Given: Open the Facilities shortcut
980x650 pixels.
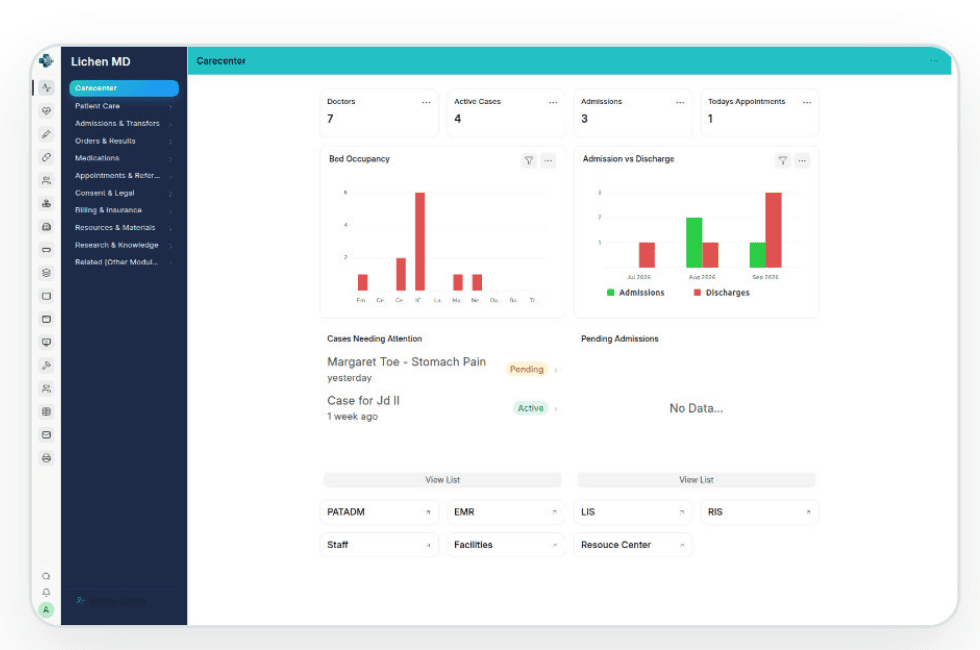Looking at the screenshot, I should (506, 545).
